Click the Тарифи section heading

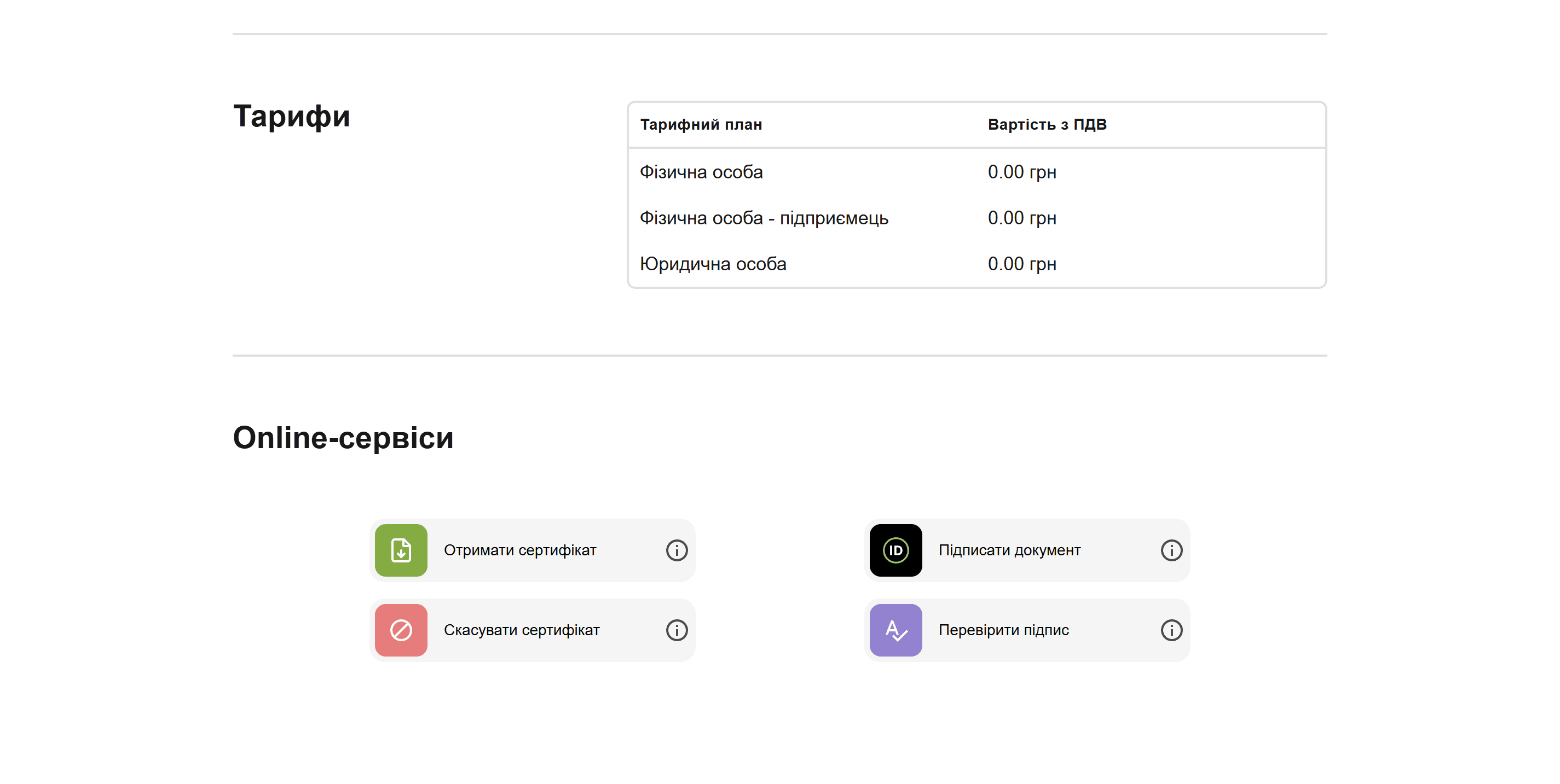pyautogui.click(x=291, y=115)
